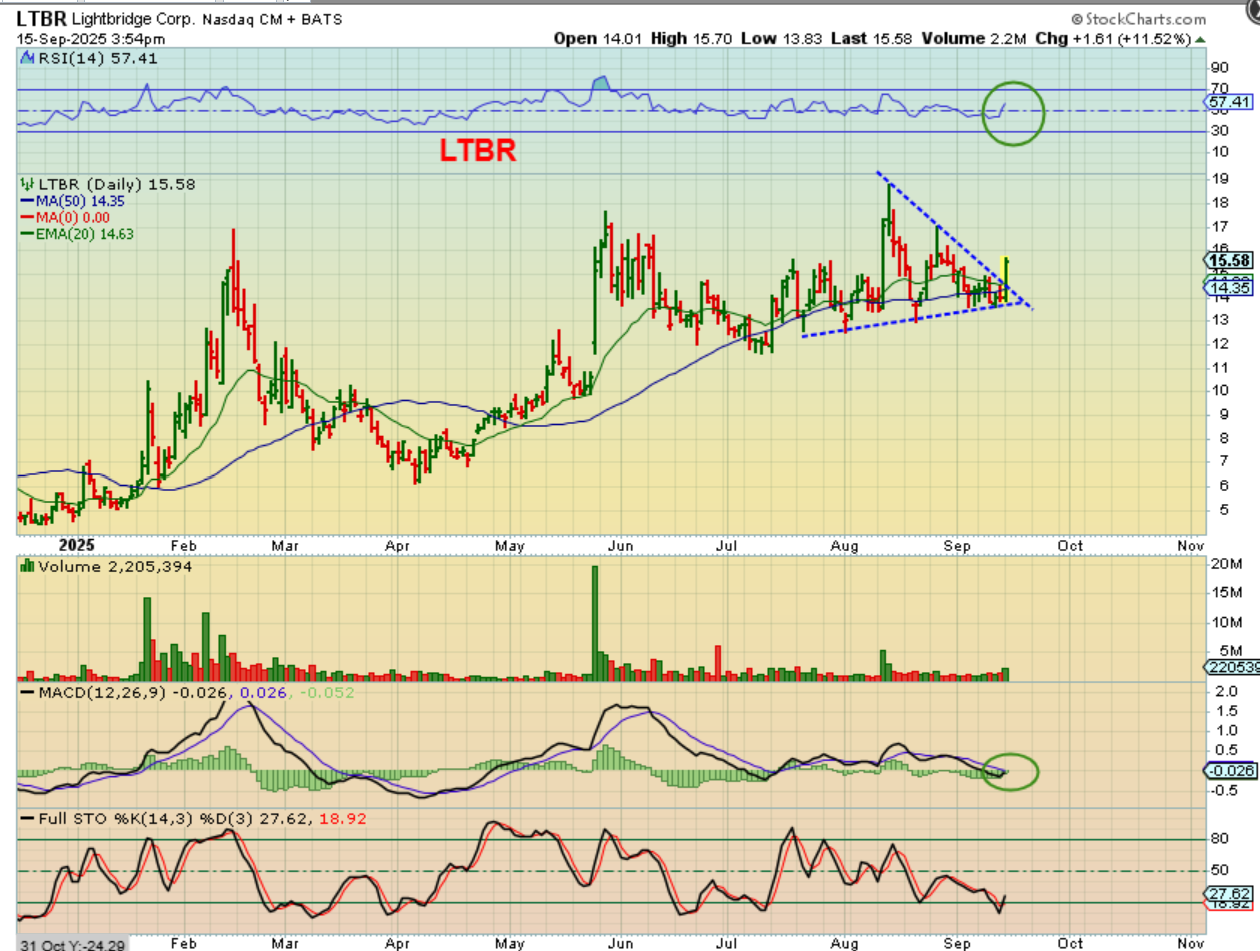Click the Chg +1.61 (+11.52%) value
This screenshot has width=1260, height=951.
[1112, 39]
